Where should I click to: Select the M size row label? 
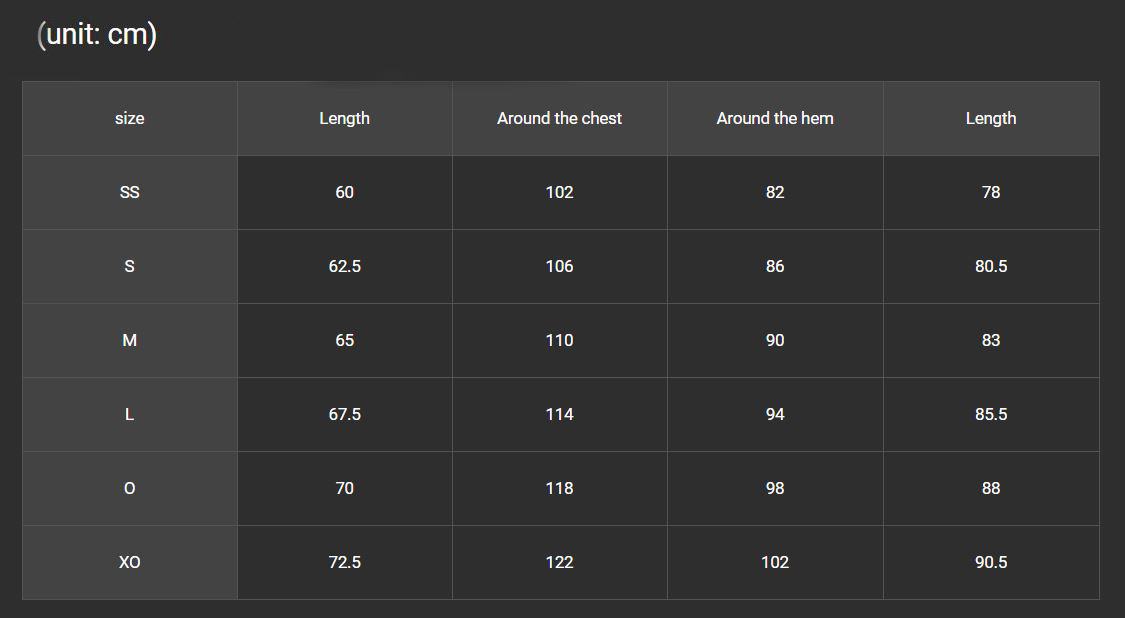point(130,340)
